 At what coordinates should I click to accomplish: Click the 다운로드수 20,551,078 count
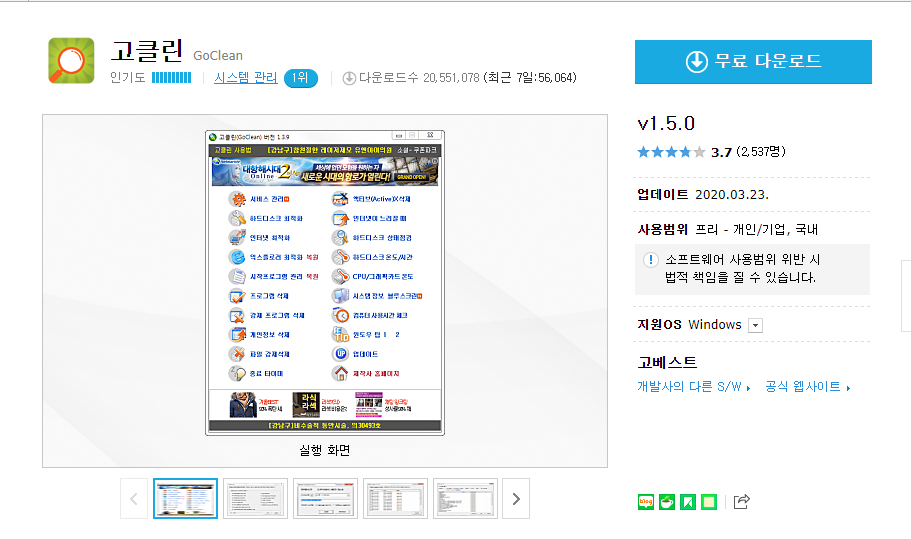(419, 78)
